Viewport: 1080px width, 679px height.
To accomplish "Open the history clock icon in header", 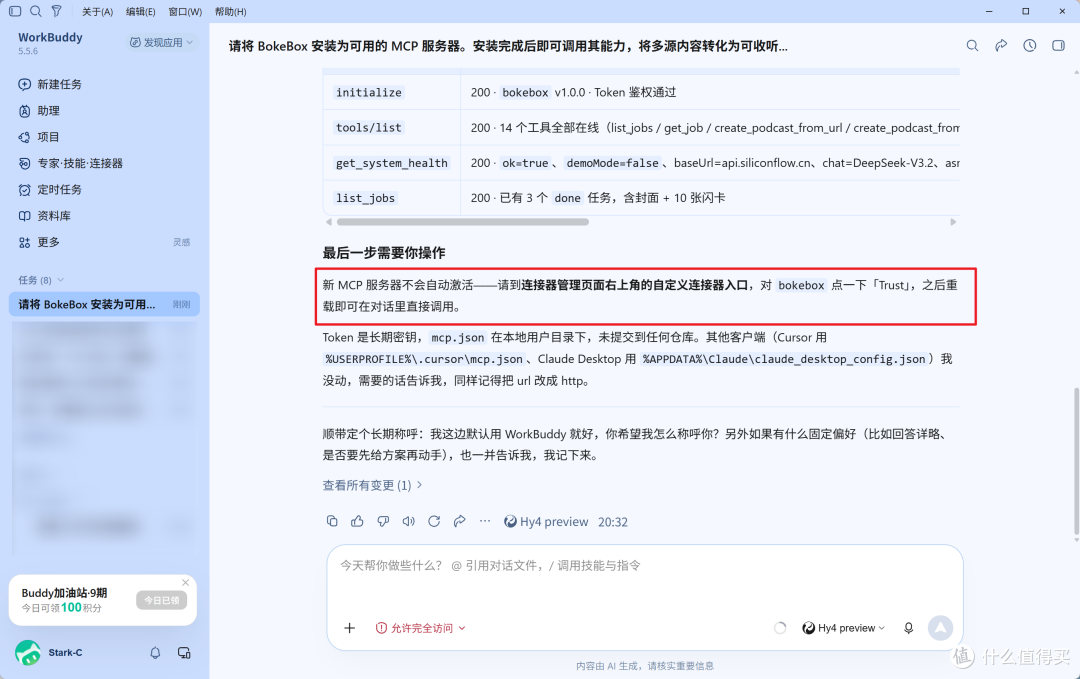I will pyautogui.click(x=1029, y=45).
